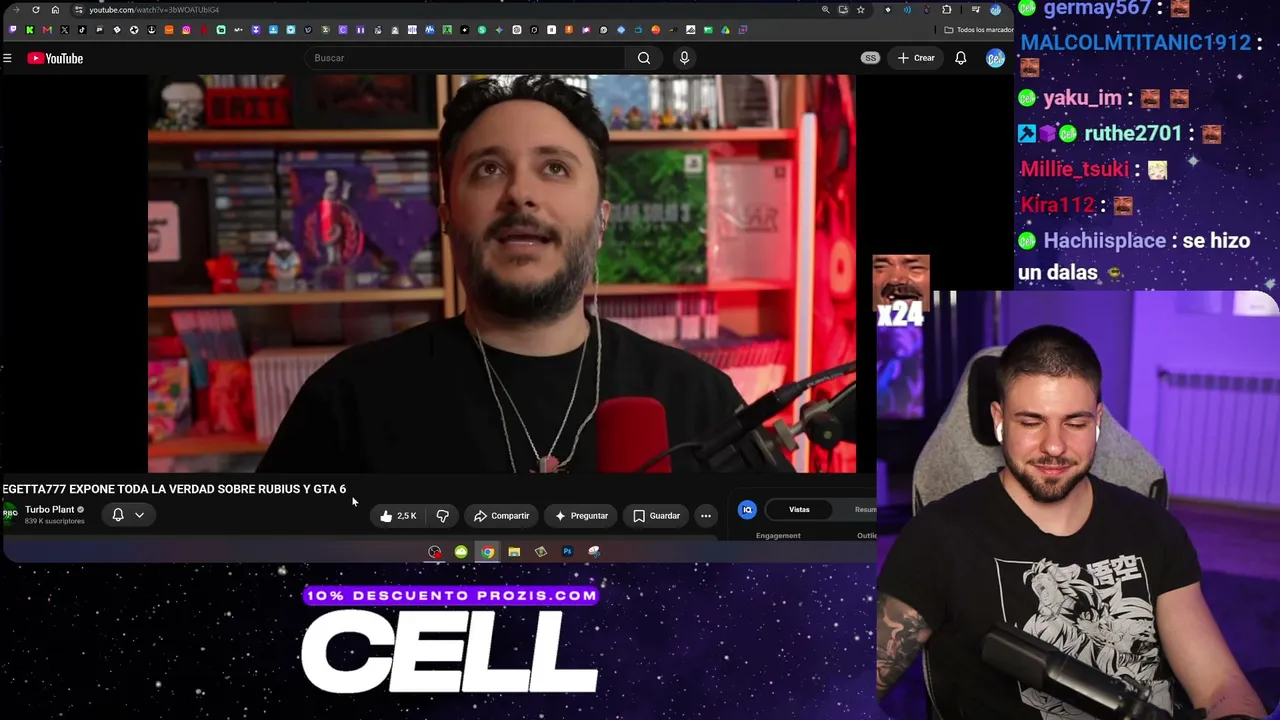The height and width of the screenshot is (720, 1280).
Task: Click the Buscar search field
Action: (465, 58)
